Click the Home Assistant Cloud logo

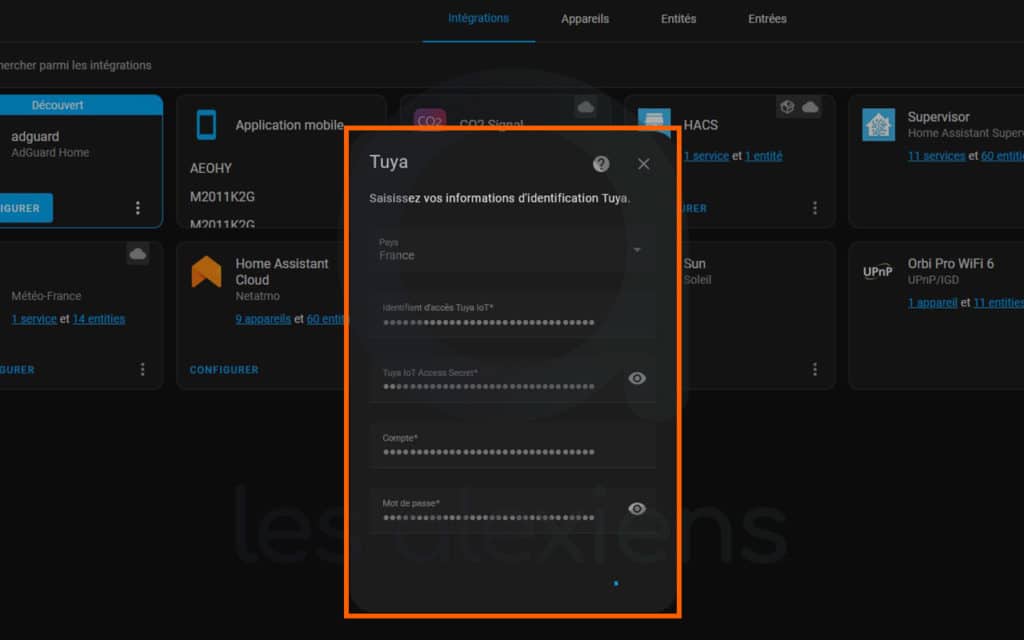(x=206, y=271)
